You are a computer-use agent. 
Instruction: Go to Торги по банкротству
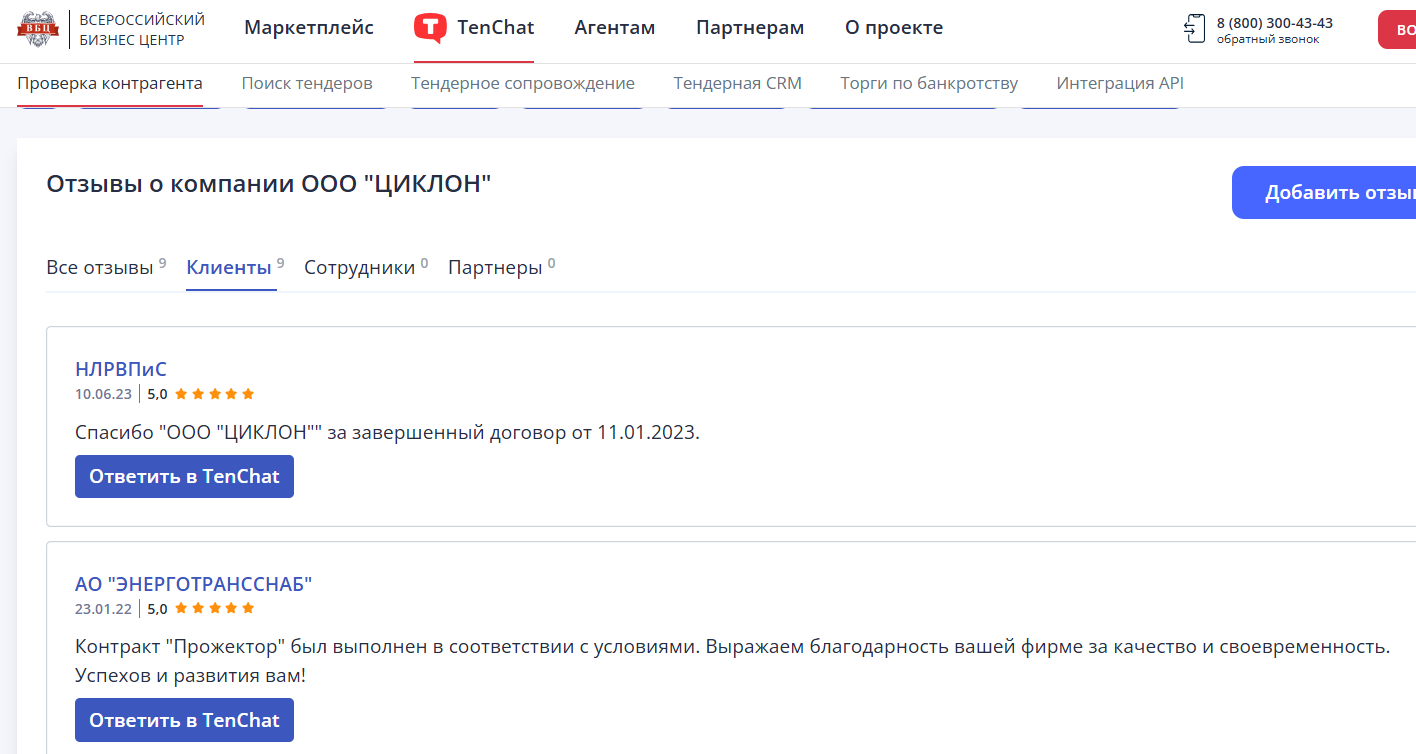tap(929, 84)
